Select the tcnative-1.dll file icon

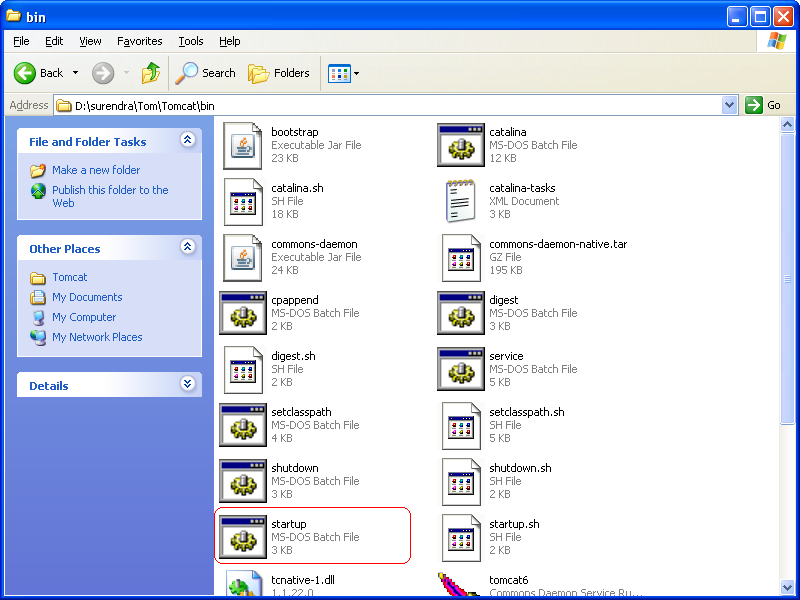[x=243, y=583]
